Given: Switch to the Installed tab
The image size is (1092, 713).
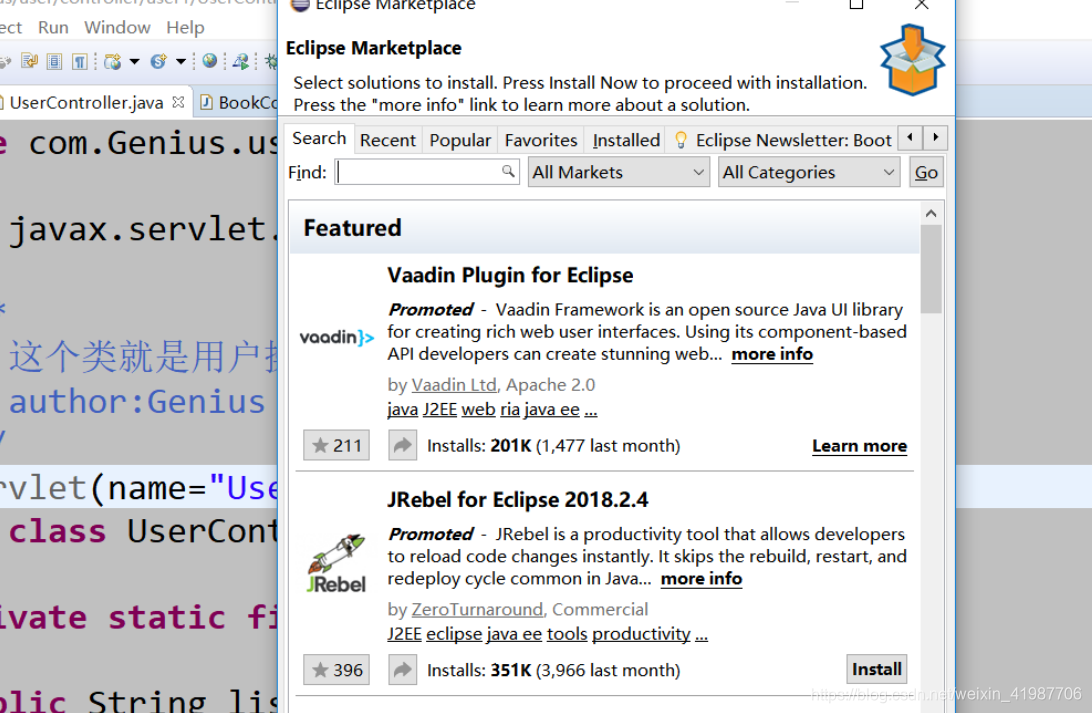Looking at the screenshot, I should coord(626,140).
